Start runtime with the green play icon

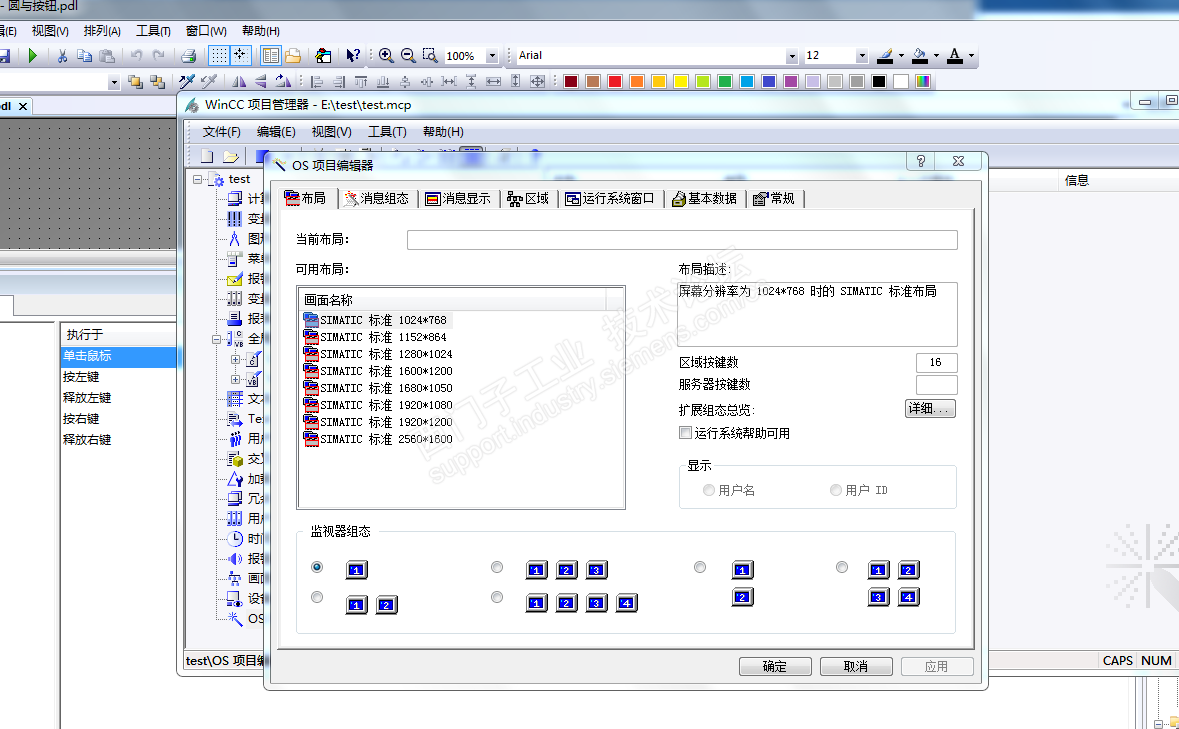coord(32,56)
